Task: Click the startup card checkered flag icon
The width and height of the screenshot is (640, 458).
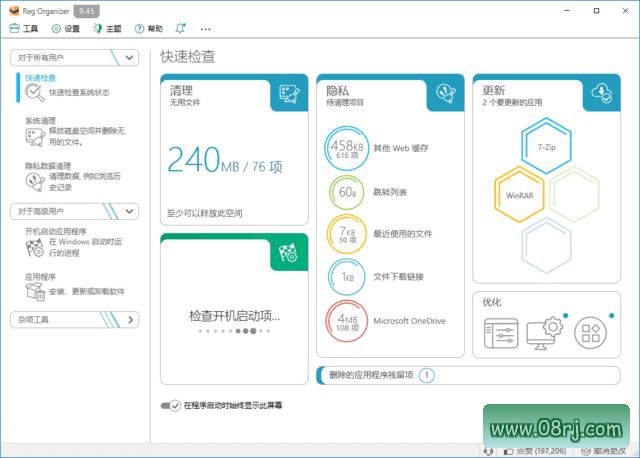Action: coord(289,253)
